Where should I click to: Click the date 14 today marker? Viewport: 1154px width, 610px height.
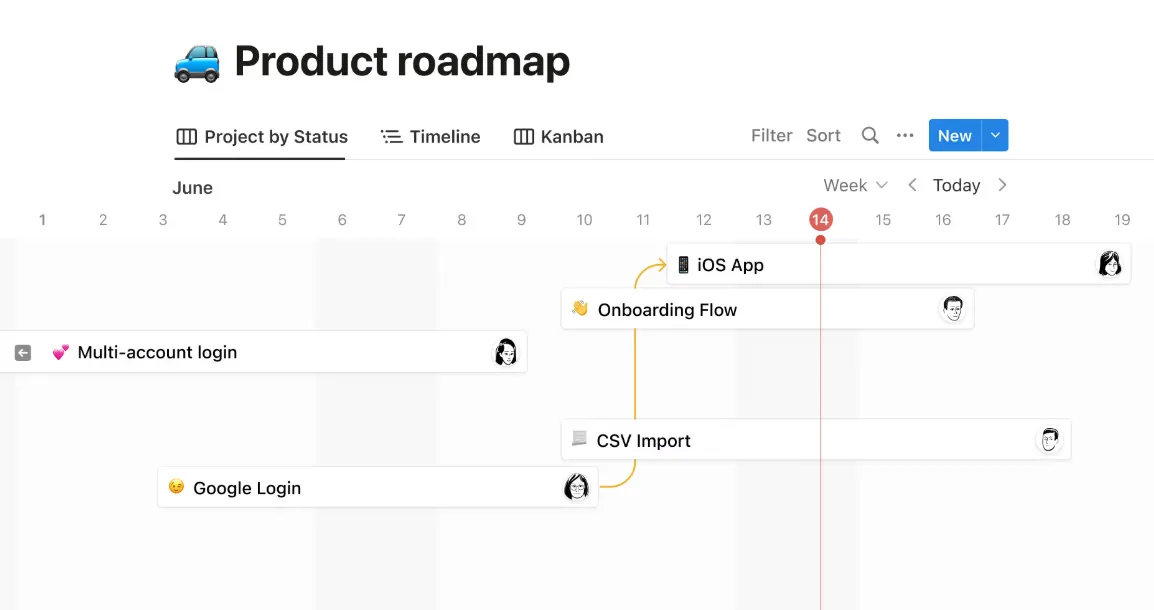point(821,220)
